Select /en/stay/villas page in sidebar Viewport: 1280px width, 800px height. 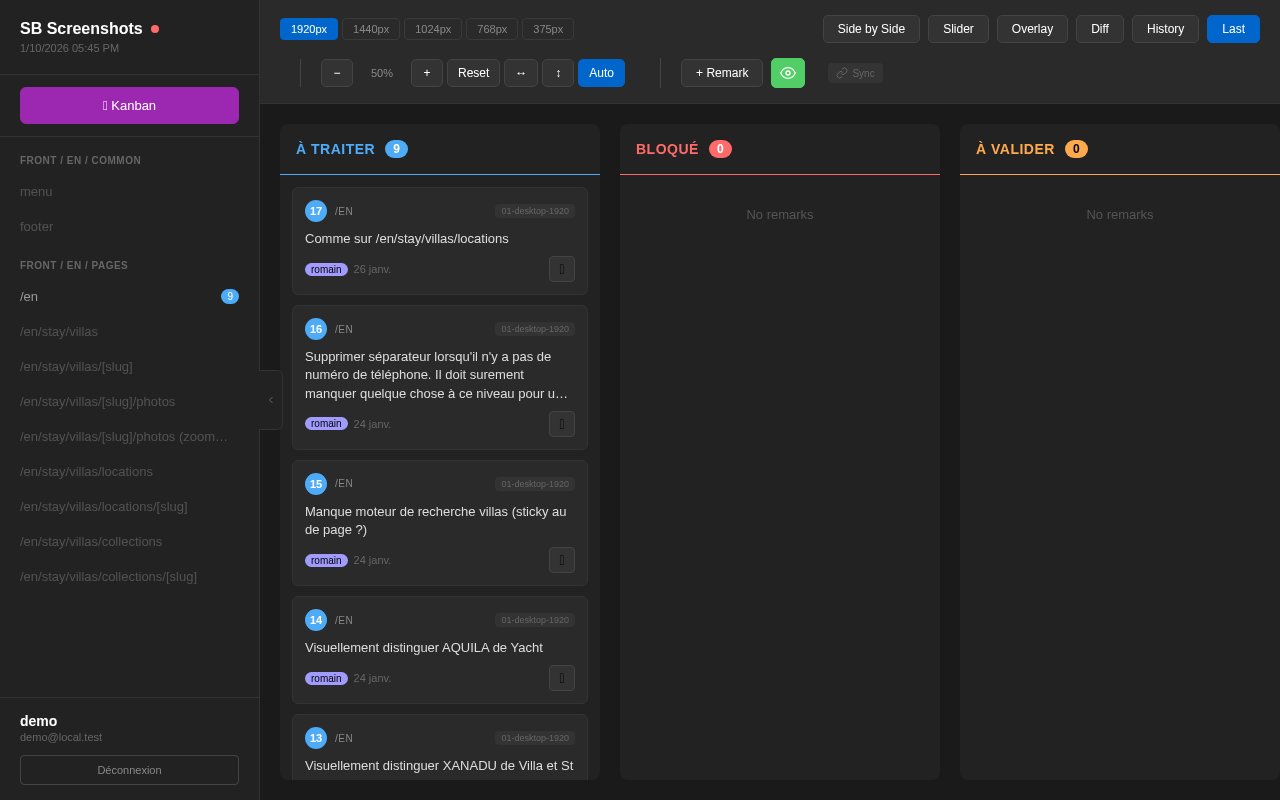point(129,331)
